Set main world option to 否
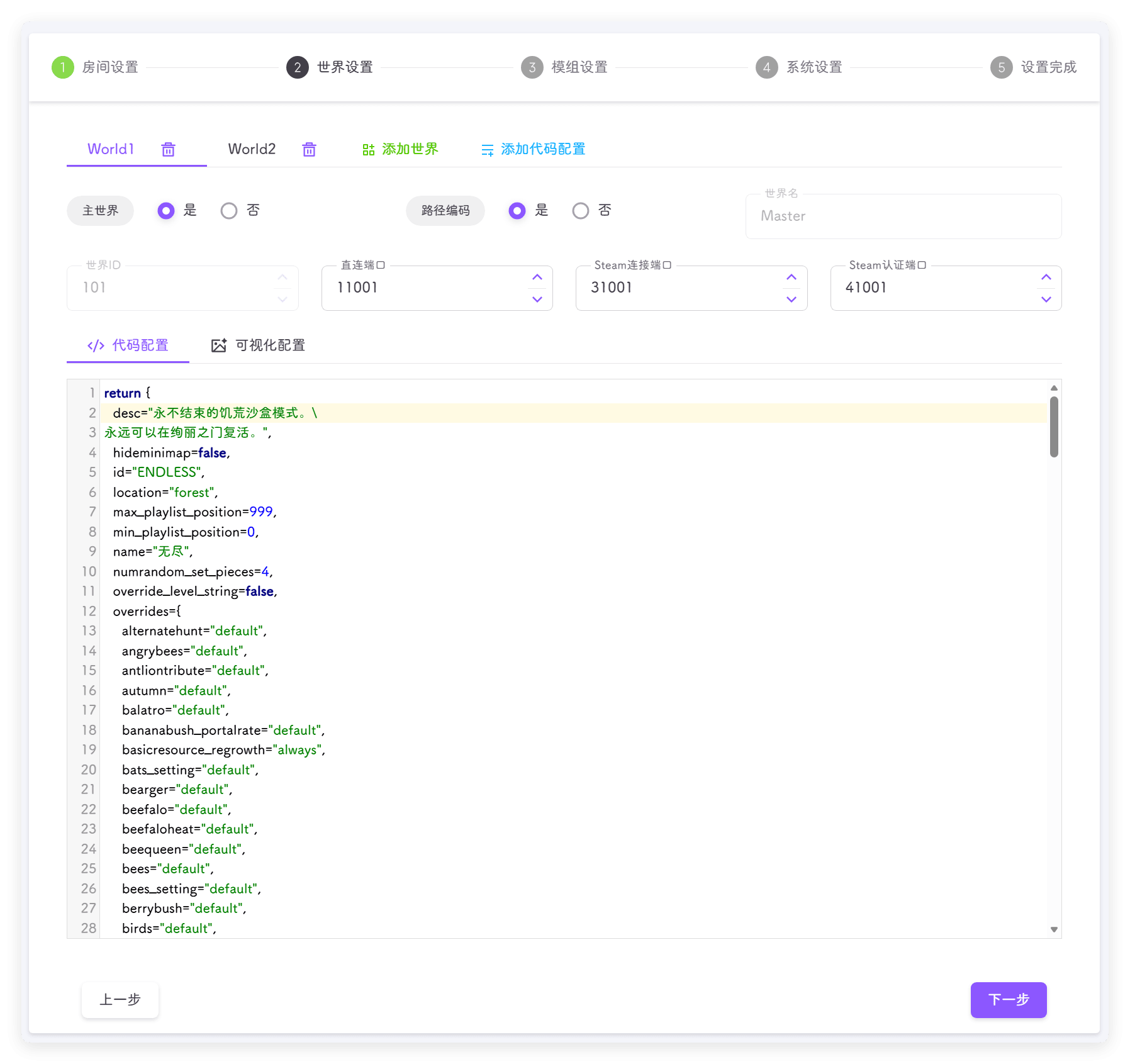 click(x=229, y=211)
